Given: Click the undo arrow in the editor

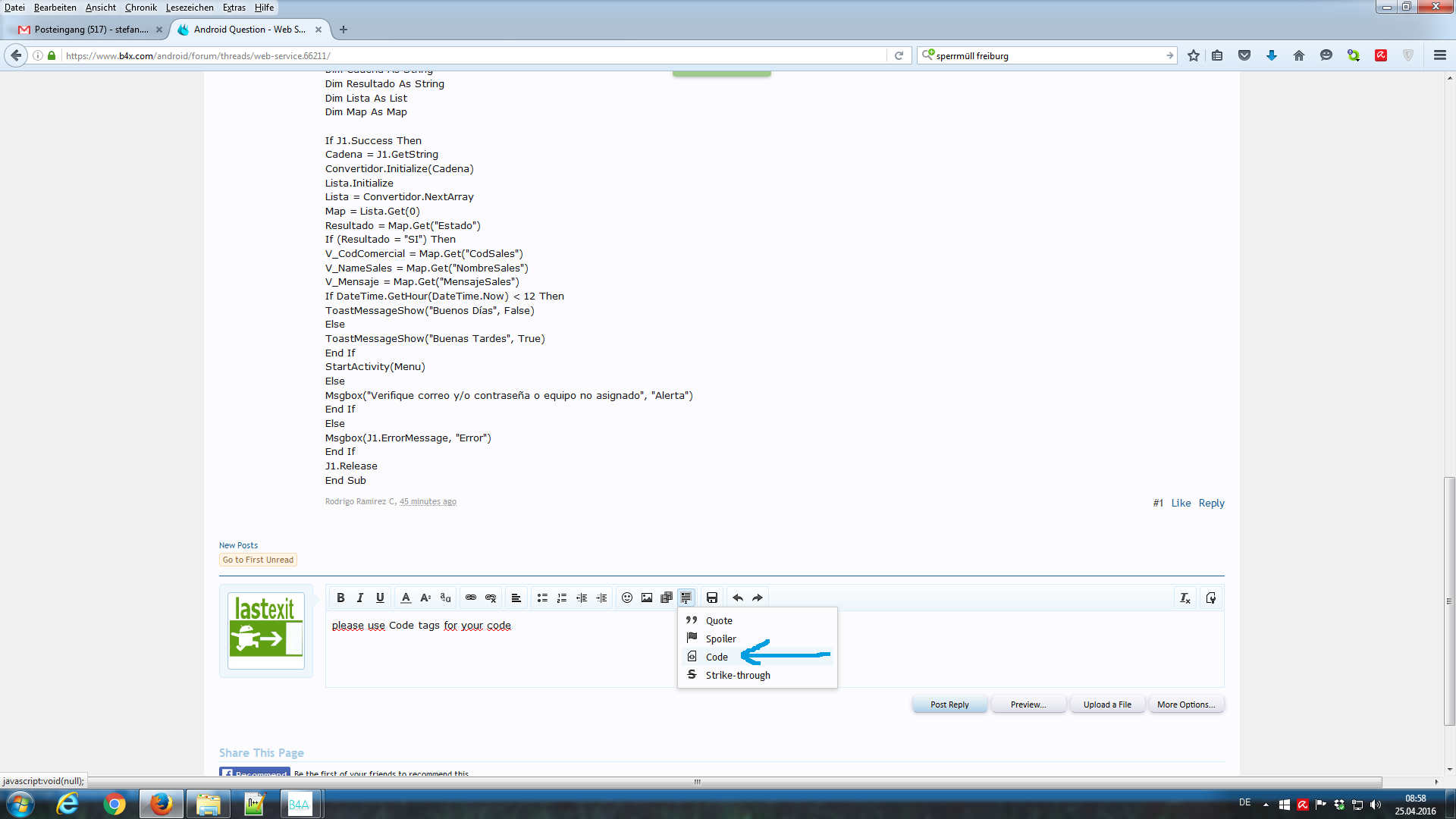Looking at the screenshot, I should tap(738, 598).
